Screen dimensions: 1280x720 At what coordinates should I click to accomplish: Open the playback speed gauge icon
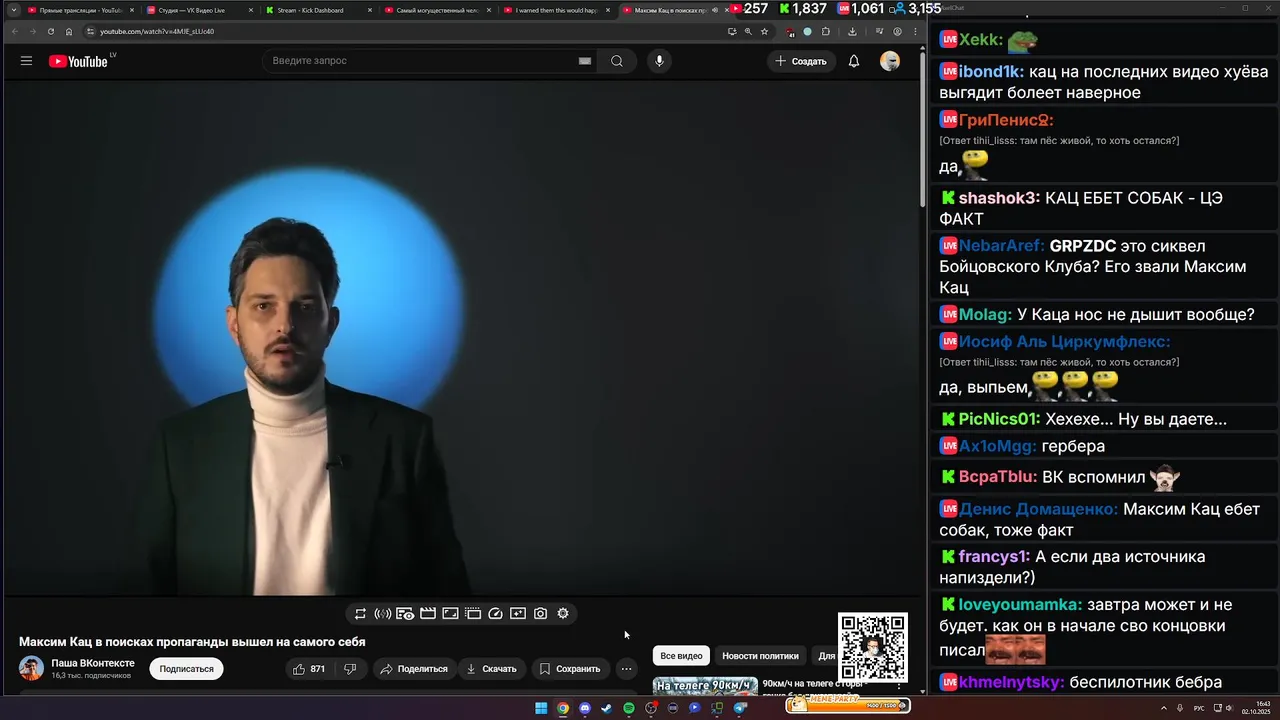click(495, 613)
